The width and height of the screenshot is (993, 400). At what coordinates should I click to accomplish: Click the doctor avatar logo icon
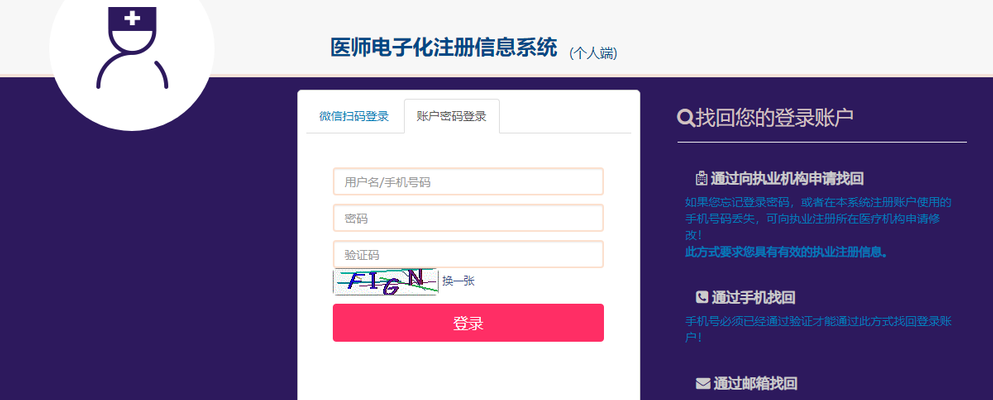click(x=132, y=47)
